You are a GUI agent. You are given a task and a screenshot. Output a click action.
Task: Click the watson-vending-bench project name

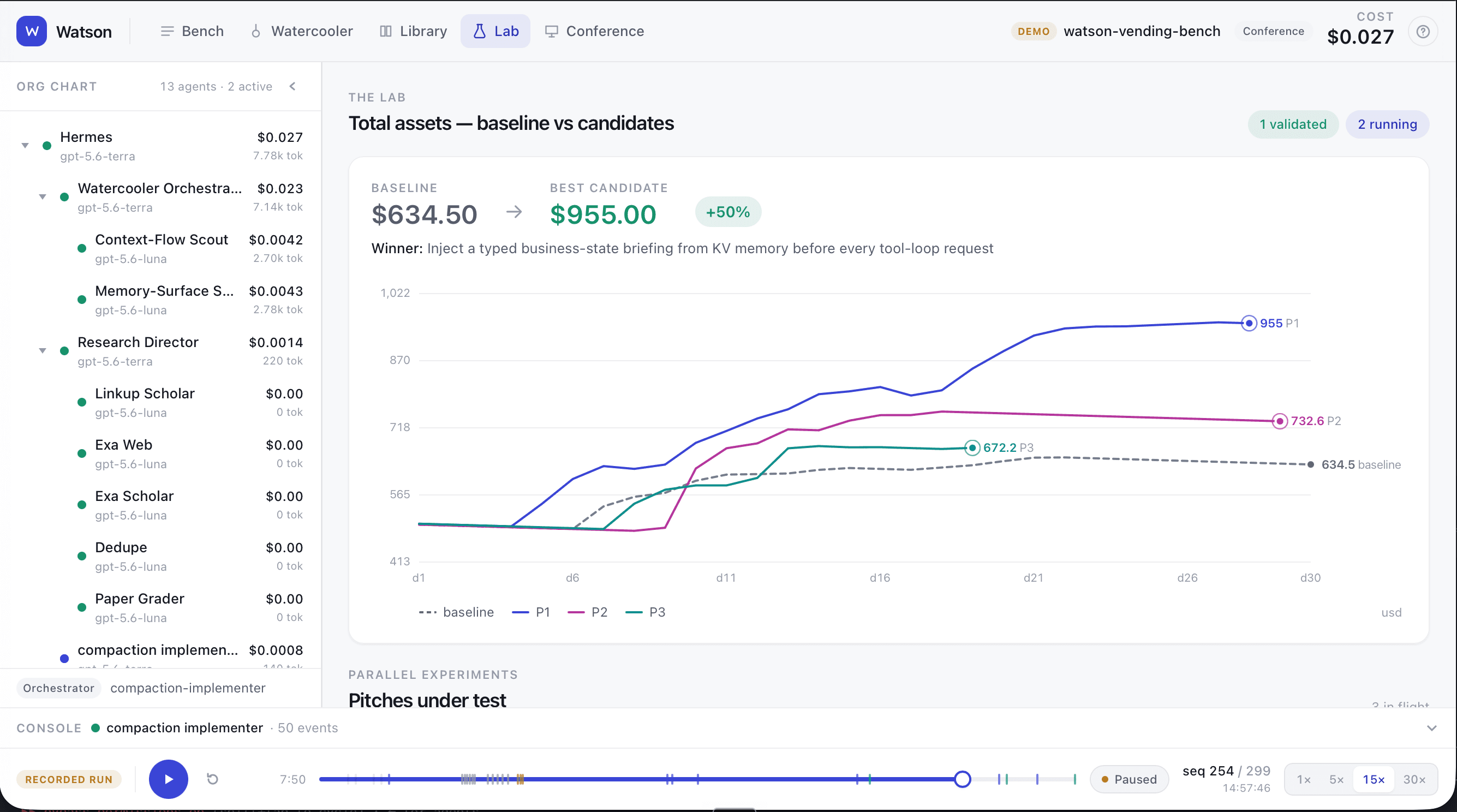[x=1142, y=31]
